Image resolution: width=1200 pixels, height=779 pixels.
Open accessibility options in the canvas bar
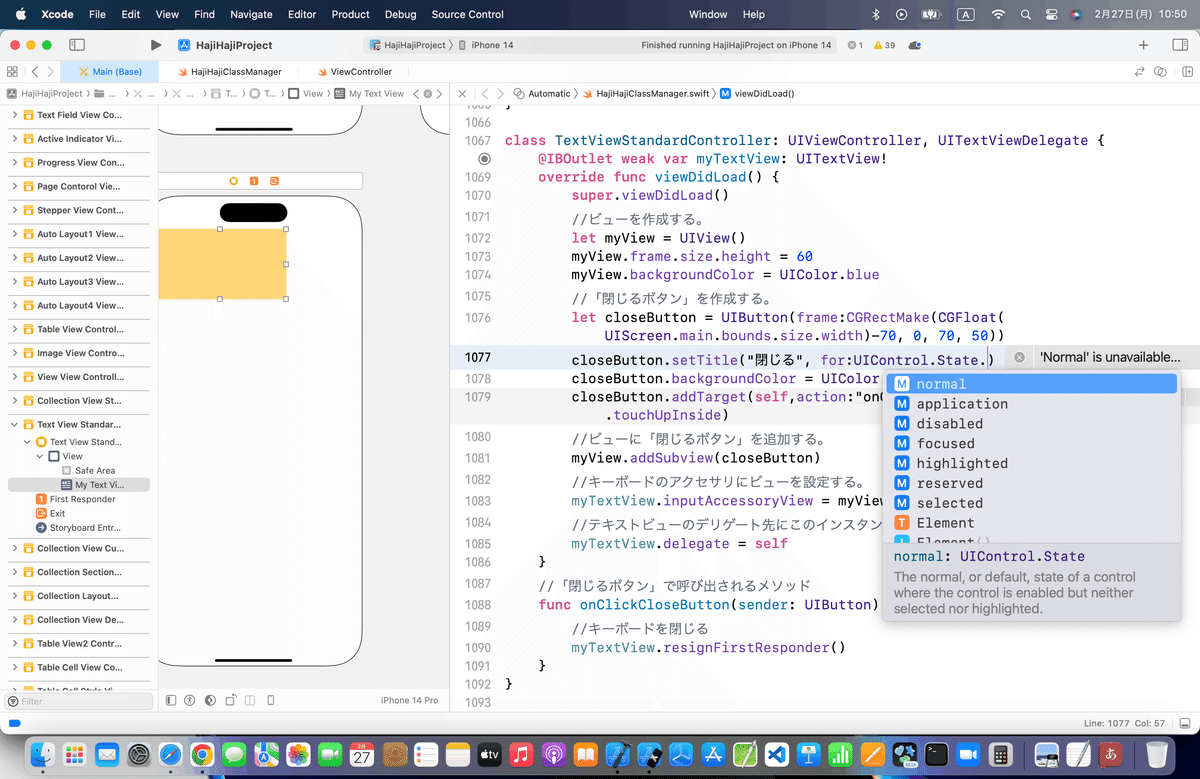point(191,700)
